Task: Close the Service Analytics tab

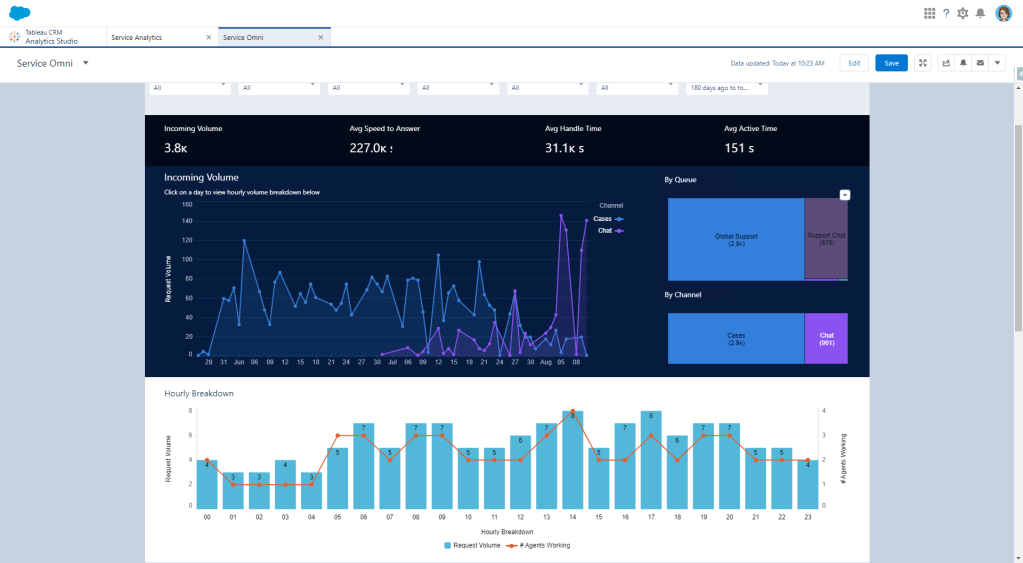Action: pos(208,37)
